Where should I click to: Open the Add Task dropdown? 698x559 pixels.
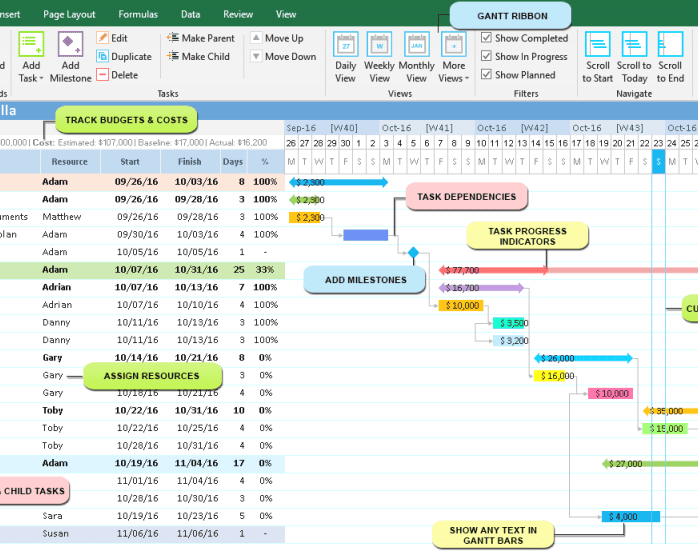[x=30, y=78]
